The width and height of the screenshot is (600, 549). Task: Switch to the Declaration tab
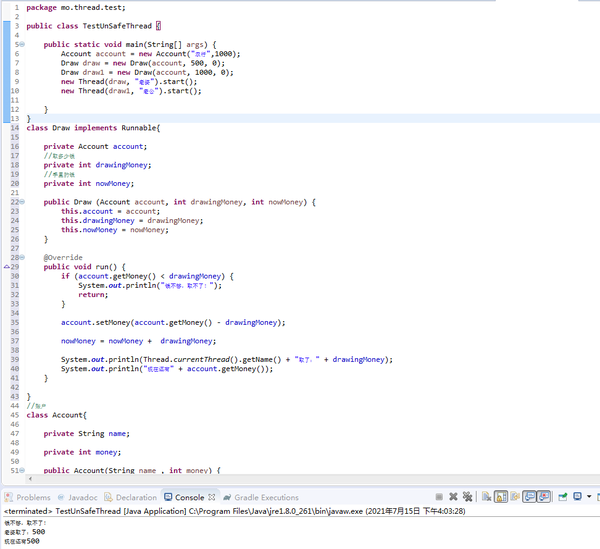[x=131, y=497]
